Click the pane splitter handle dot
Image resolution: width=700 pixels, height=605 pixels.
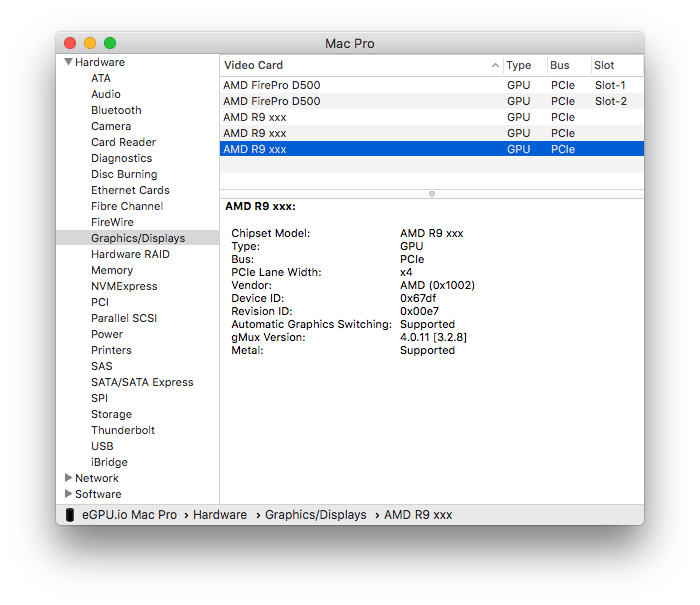(x=432, y=194)
